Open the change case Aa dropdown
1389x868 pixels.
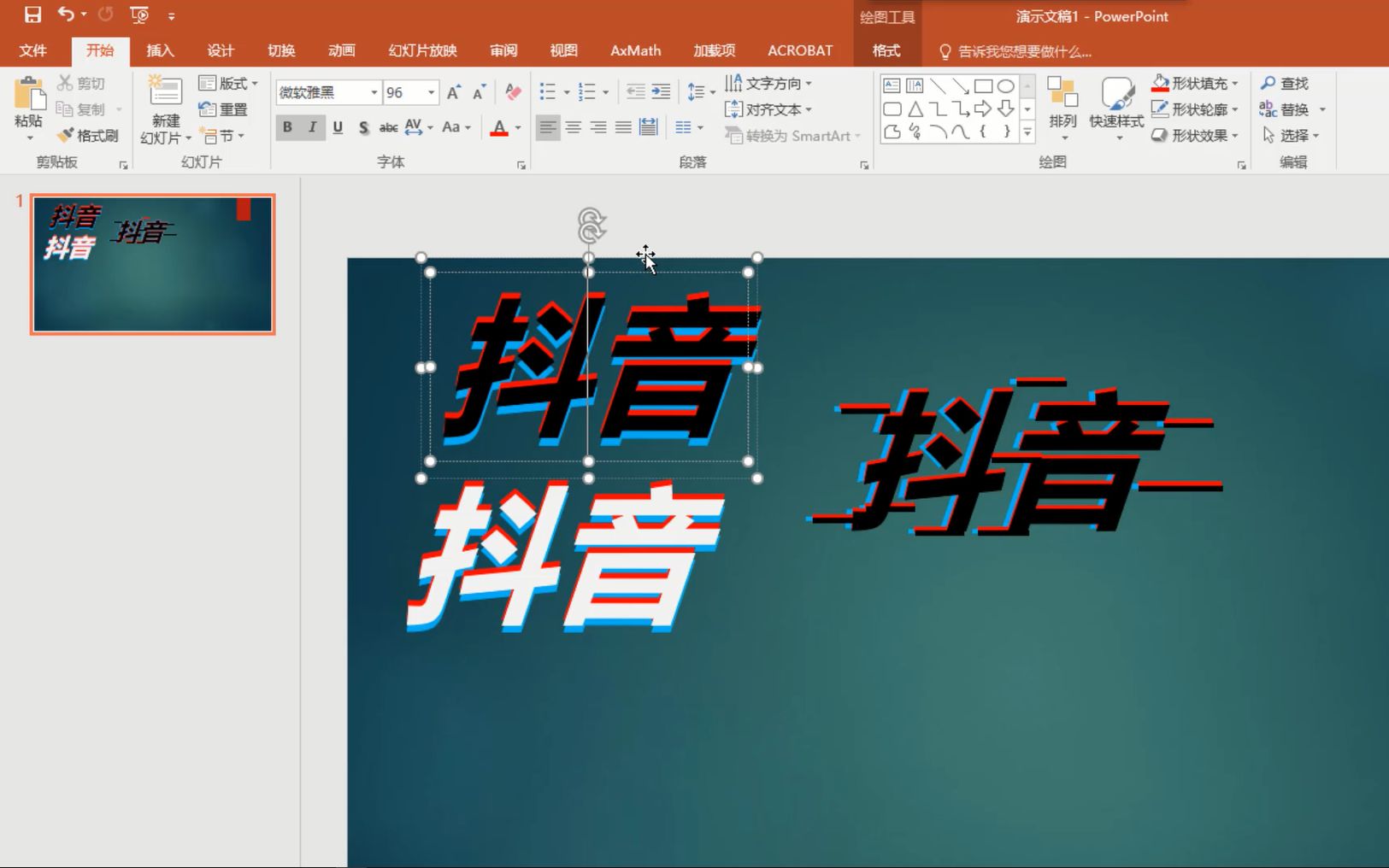click(x=456, y=127)
